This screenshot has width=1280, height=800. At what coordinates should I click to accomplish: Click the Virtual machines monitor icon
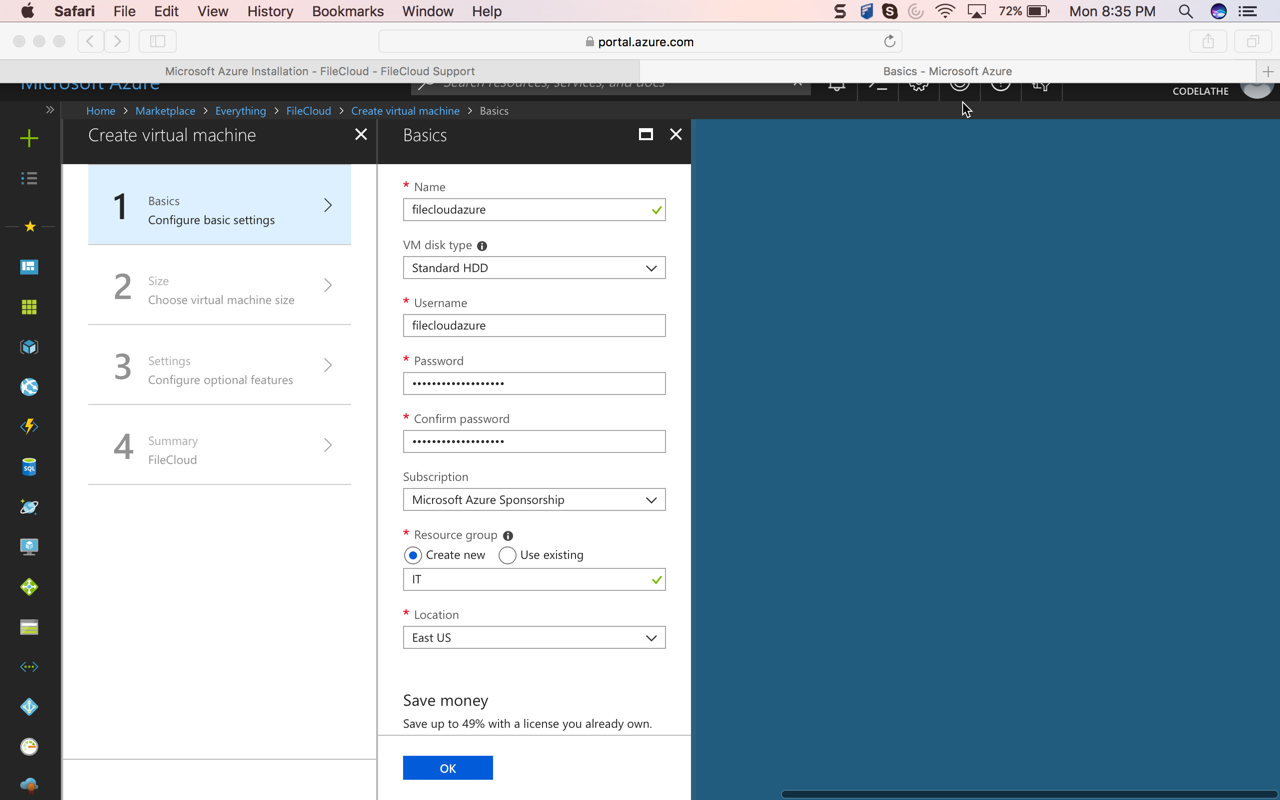[29, 547]
